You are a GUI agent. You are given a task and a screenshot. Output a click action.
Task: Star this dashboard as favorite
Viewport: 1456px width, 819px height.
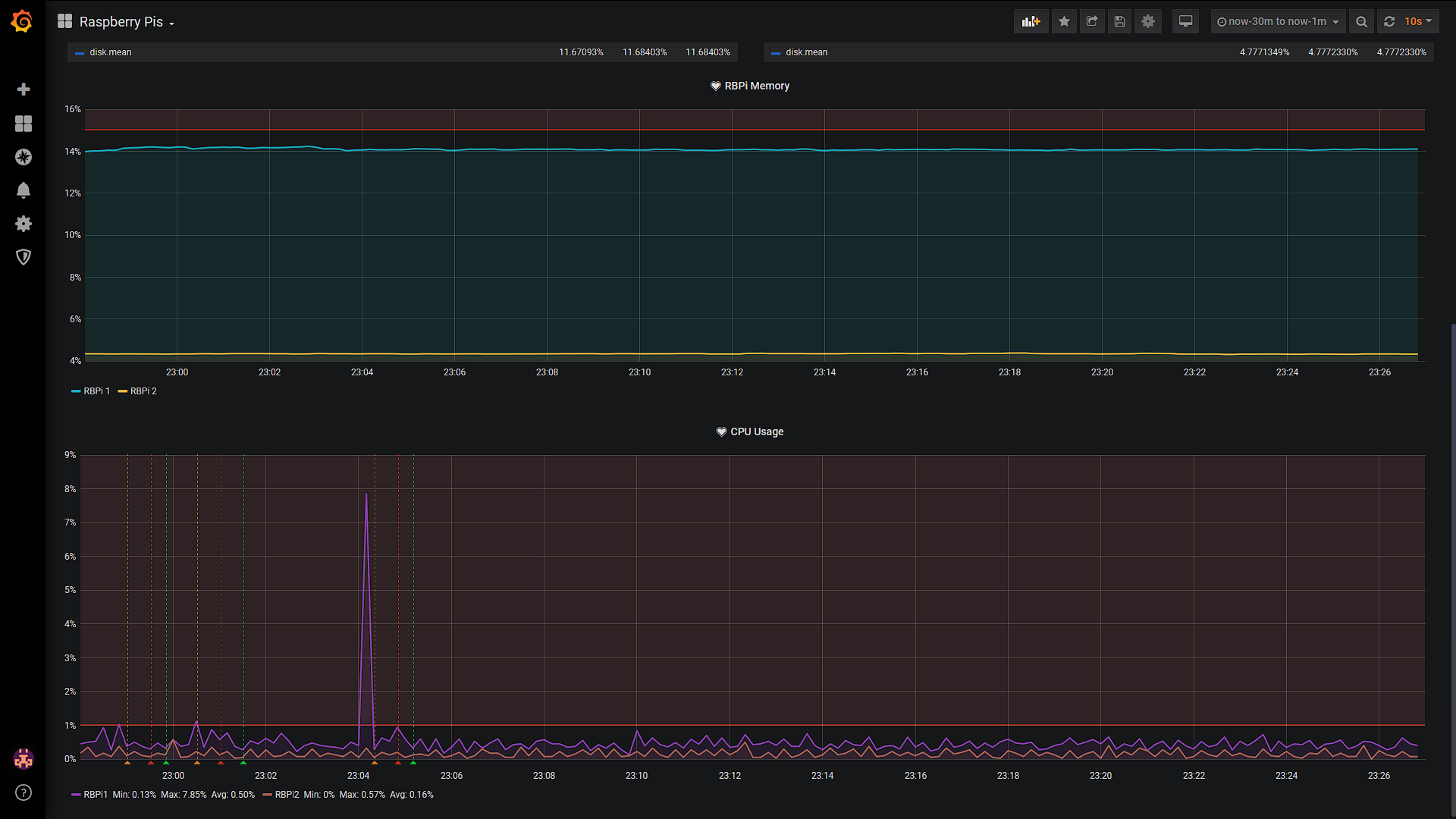coord(1064,21)
